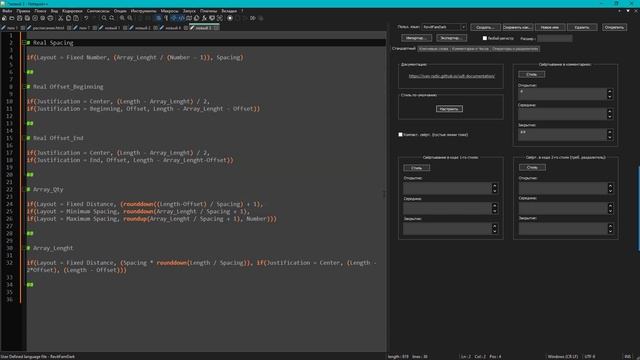Switch to the 'Ключевые слова' tab
Screen dimensions: 640x360
click(433, 49)
